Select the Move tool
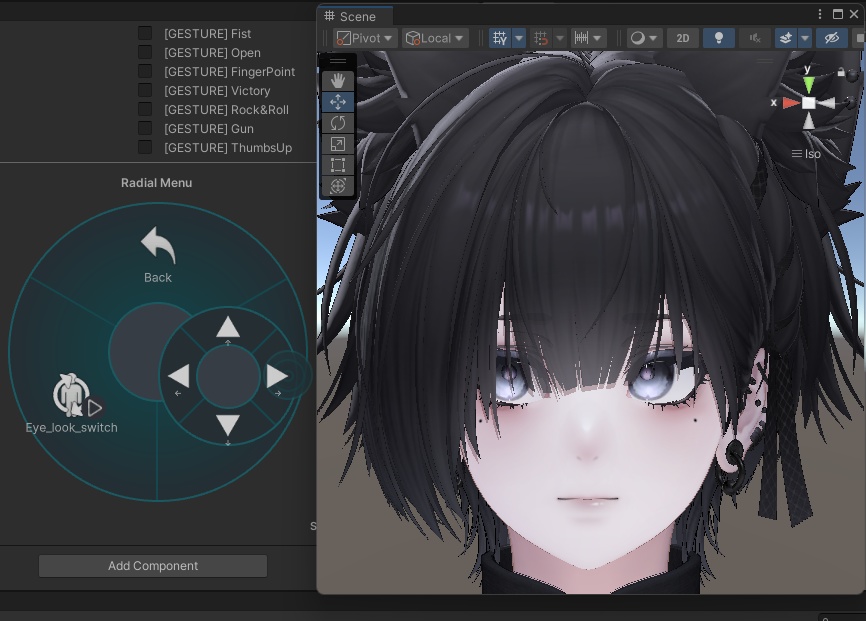Viewport: 866px width, 621px height. pyautogui.click(x=338, y=100)
